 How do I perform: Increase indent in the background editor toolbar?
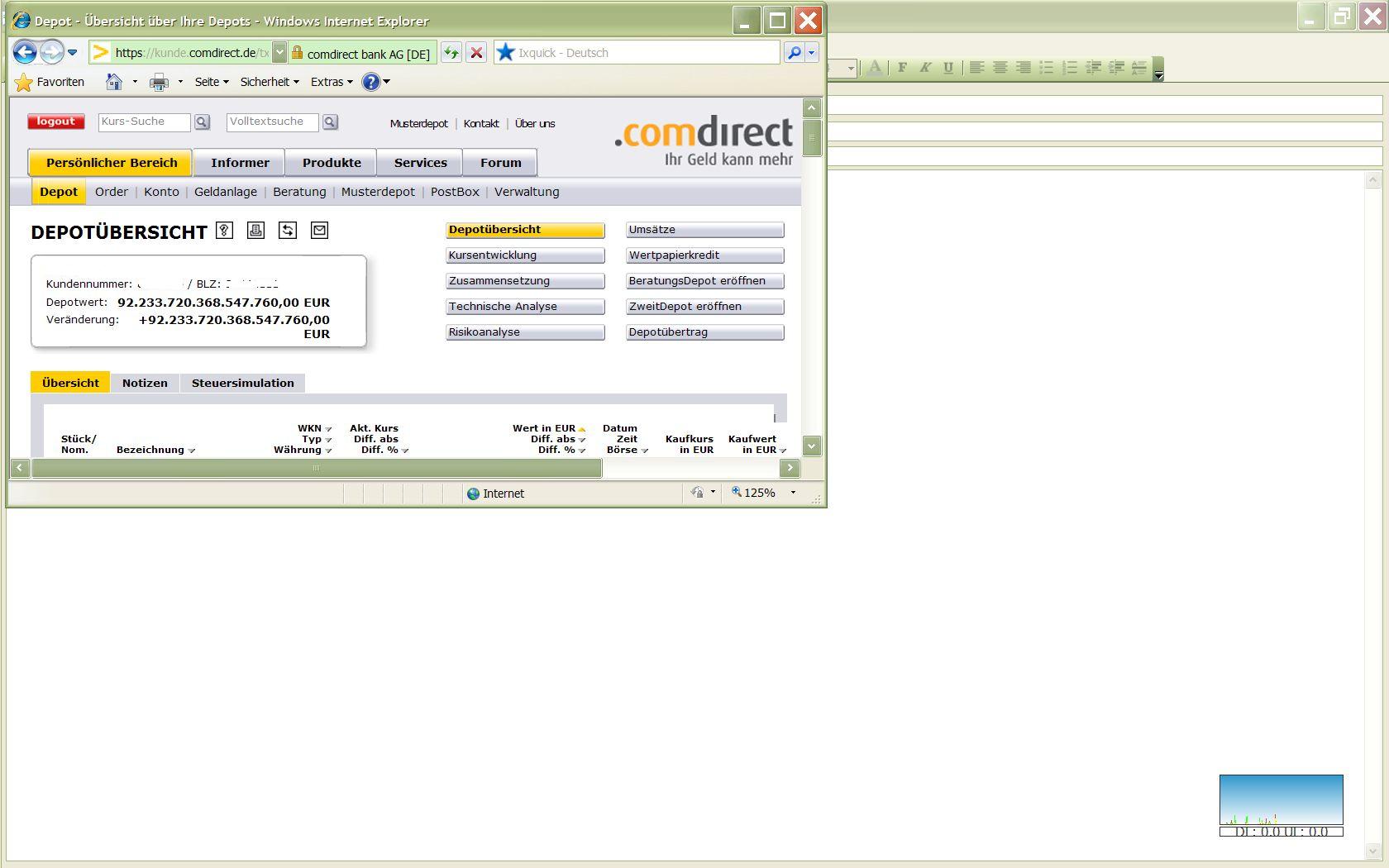click(1116, 68)
